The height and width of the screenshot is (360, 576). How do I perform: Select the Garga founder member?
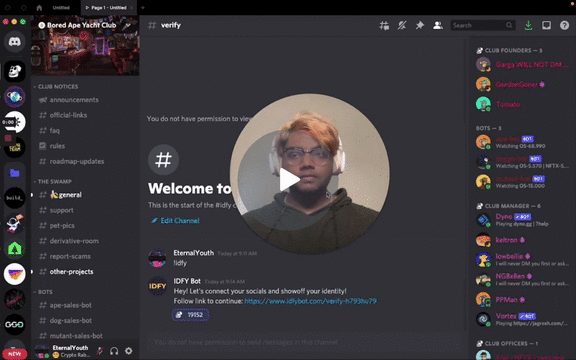point(522,65)
